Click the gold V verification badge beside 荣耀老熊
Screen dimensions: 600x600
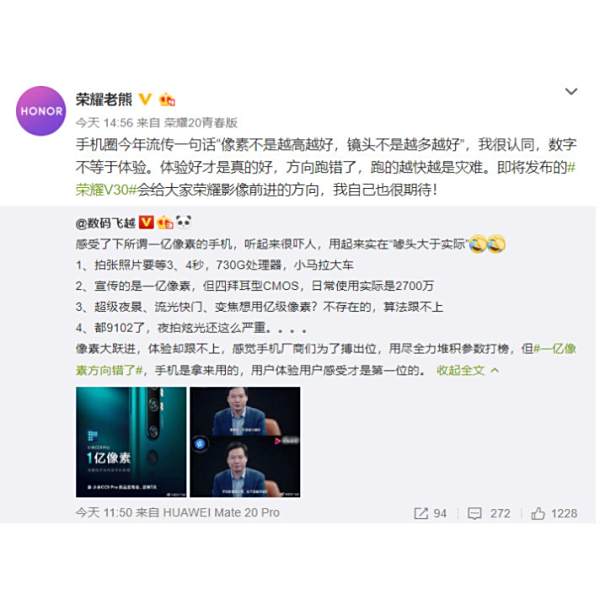[145, 100]
